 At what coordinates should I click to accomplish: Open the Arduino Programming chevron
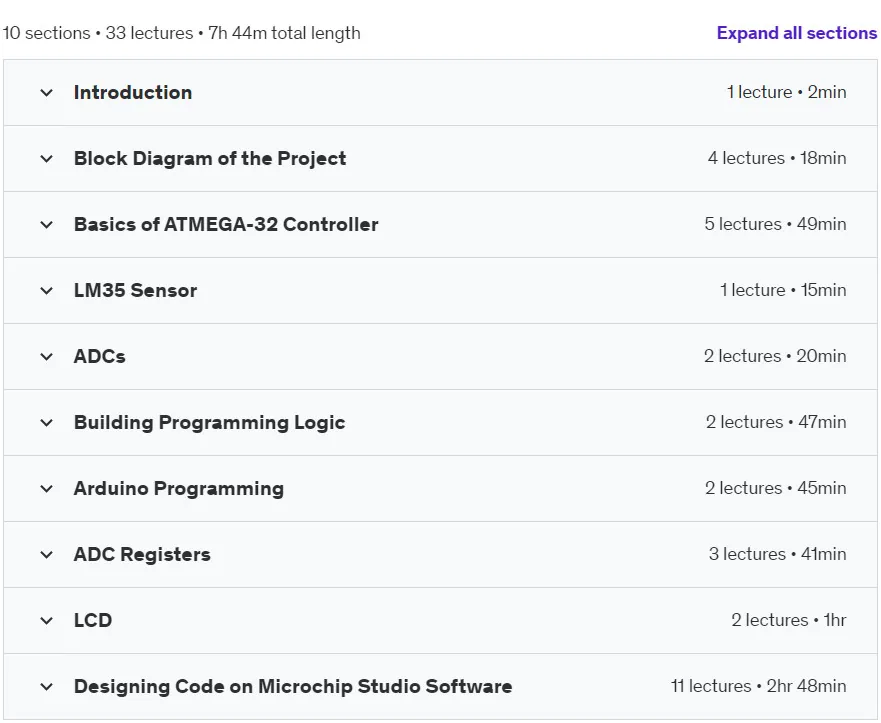(x=47, y=489)
